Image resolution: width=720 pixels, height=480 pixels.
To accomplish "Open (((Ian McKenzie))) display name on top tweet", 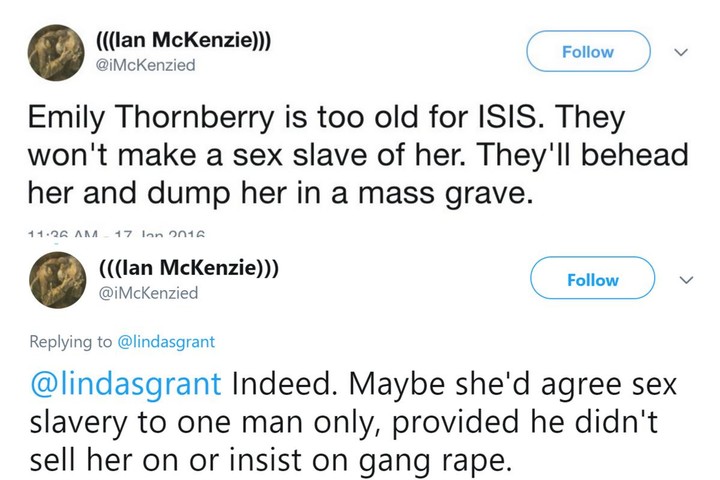I will pos(183,40).
